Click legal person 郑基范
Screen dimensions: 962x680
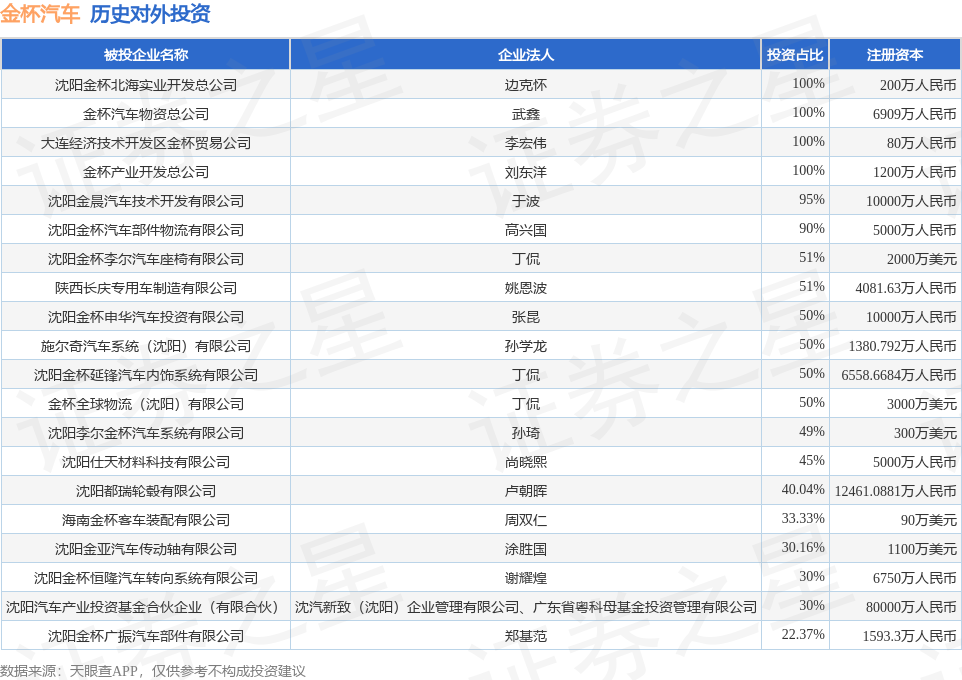click(x=526, y=636)
